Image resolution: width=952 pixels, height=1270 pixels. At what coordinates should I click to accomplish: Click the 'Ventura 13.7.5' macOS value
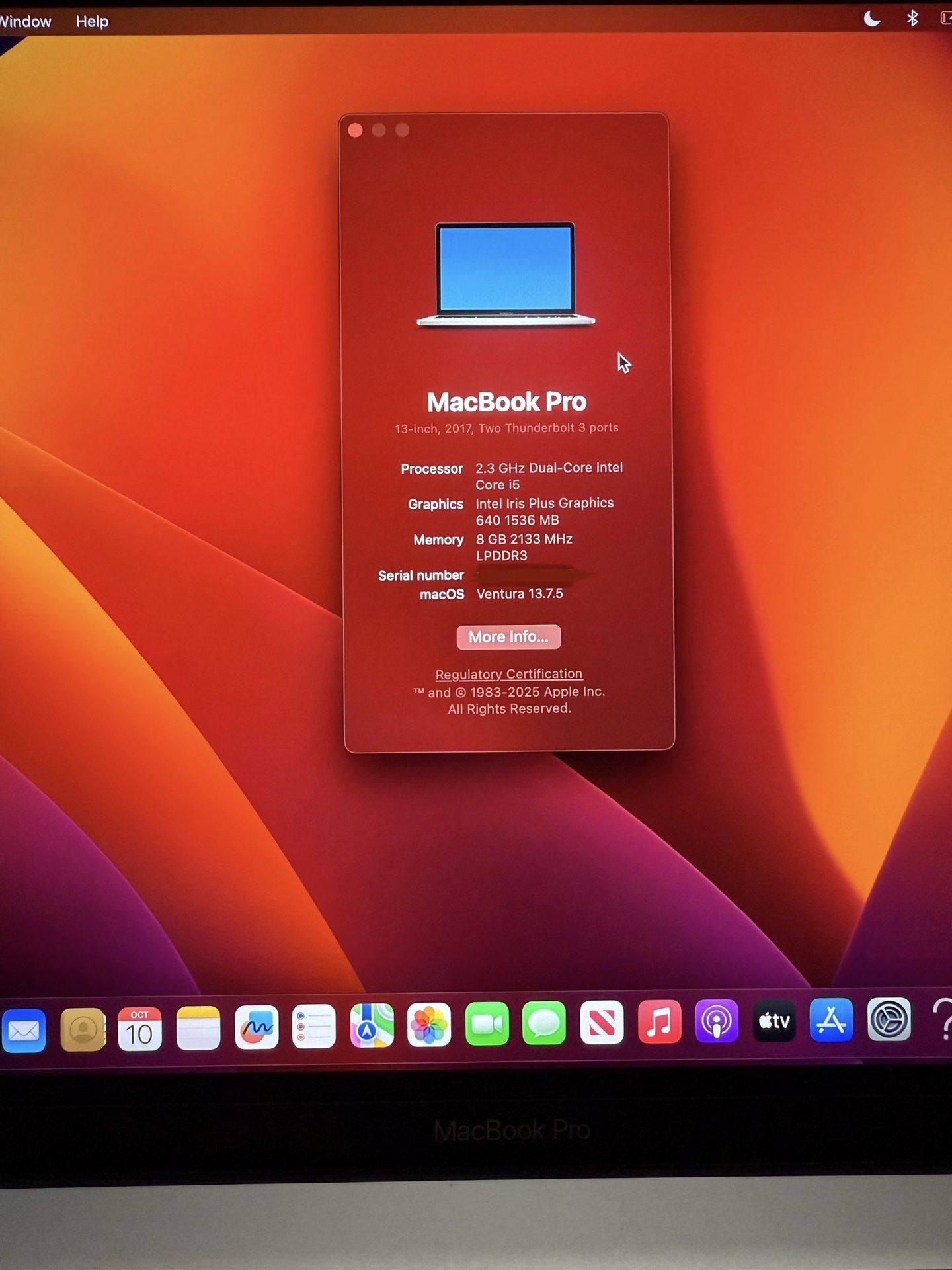tap(520, 594)
